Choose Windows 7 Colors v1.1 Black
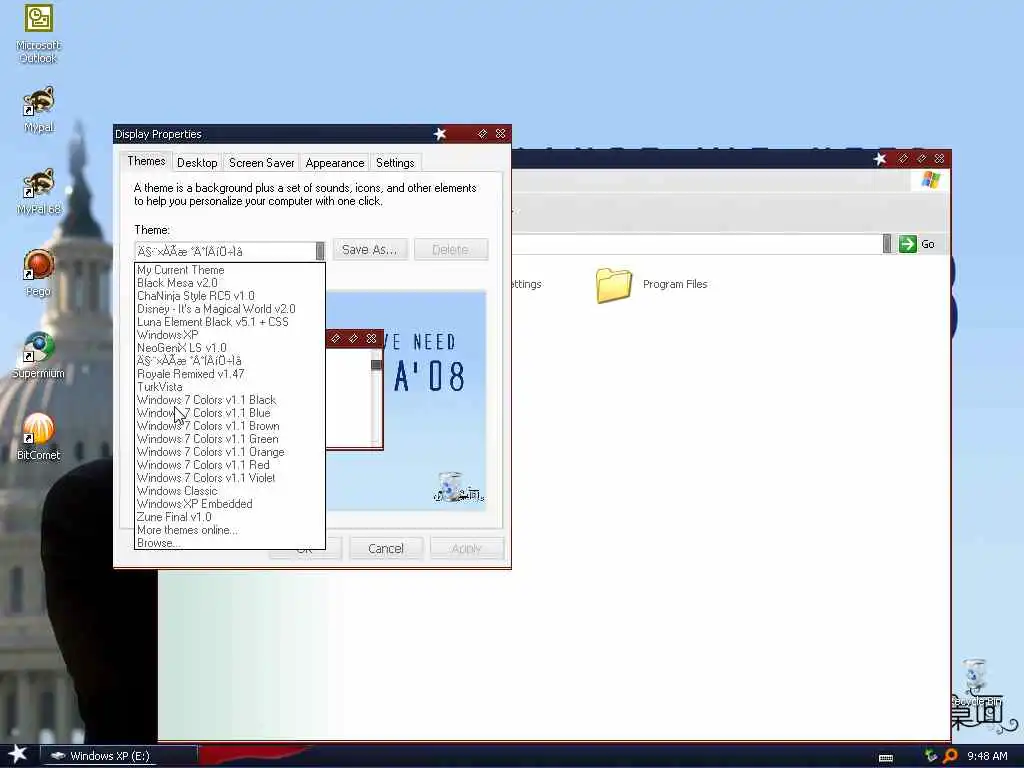The height and width of the screenshot is (768, 1024). pos(229,400)
